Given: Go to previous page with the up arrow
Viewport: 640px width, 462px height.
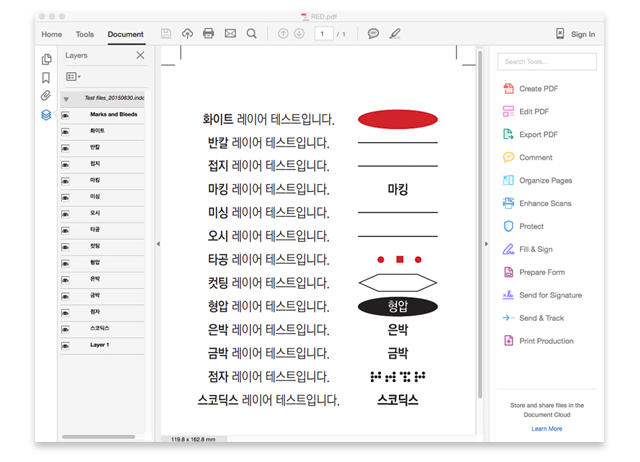Looking at the screenshot, I should click(x=283, y=33).
